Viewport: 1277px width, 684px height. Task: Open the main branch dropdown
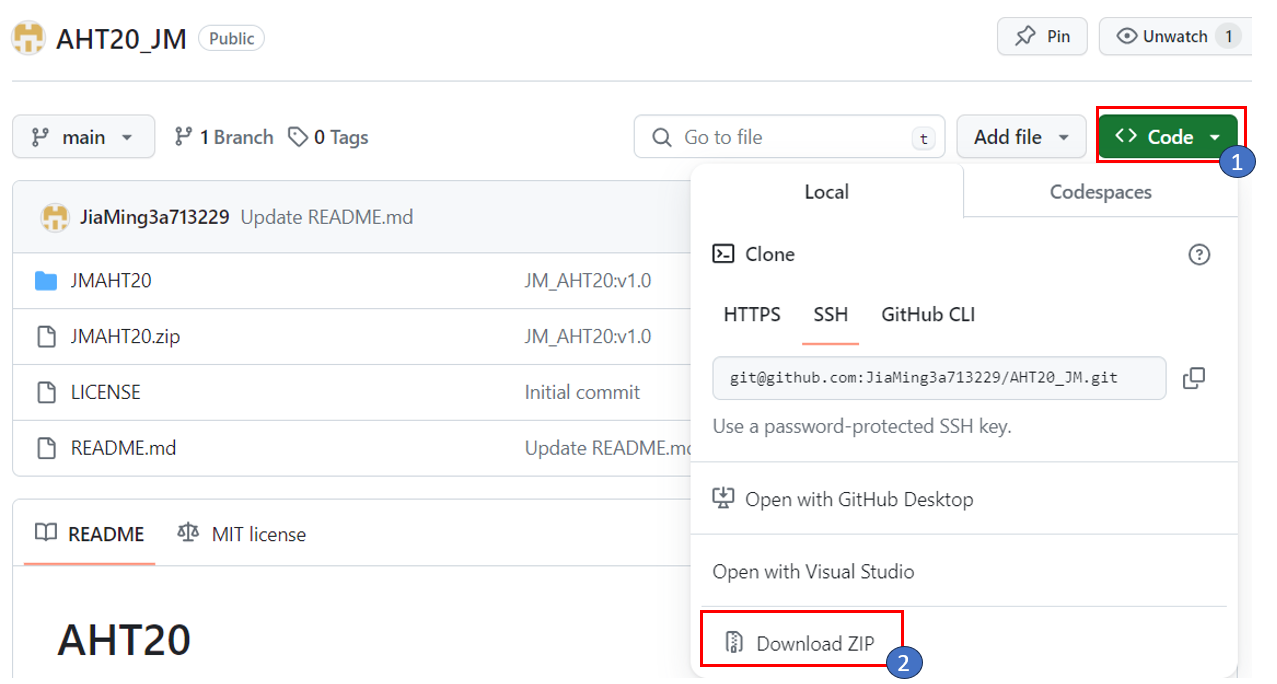point(83,137)
